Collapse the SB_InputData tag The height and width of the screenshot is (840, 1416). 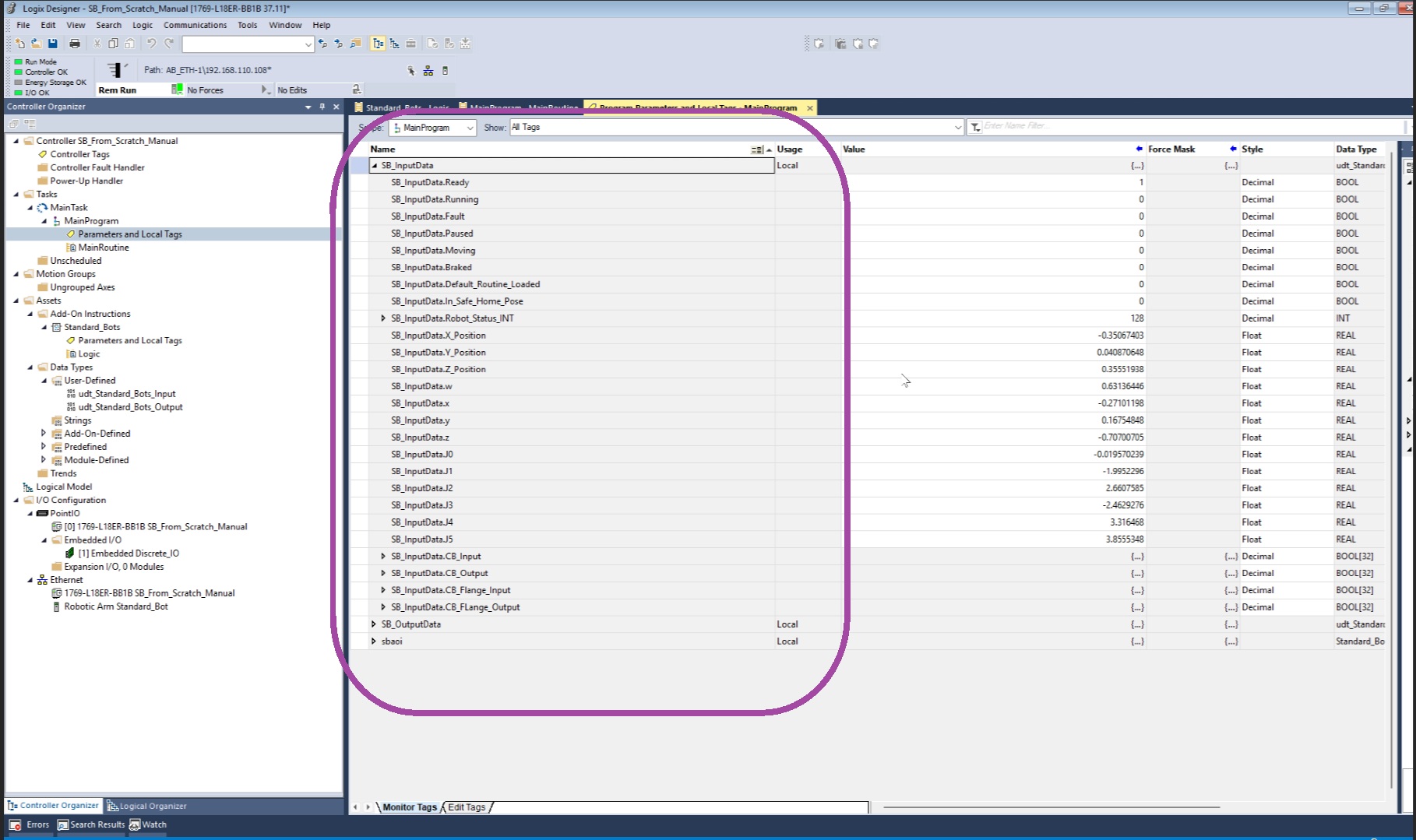click(374, 166)
